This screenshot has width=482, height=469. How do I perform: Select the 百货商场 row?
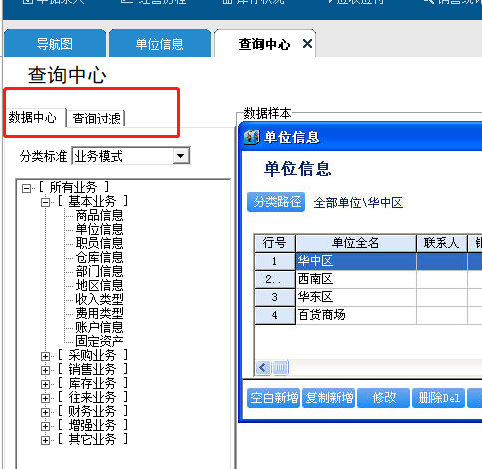tap(368, 315)
